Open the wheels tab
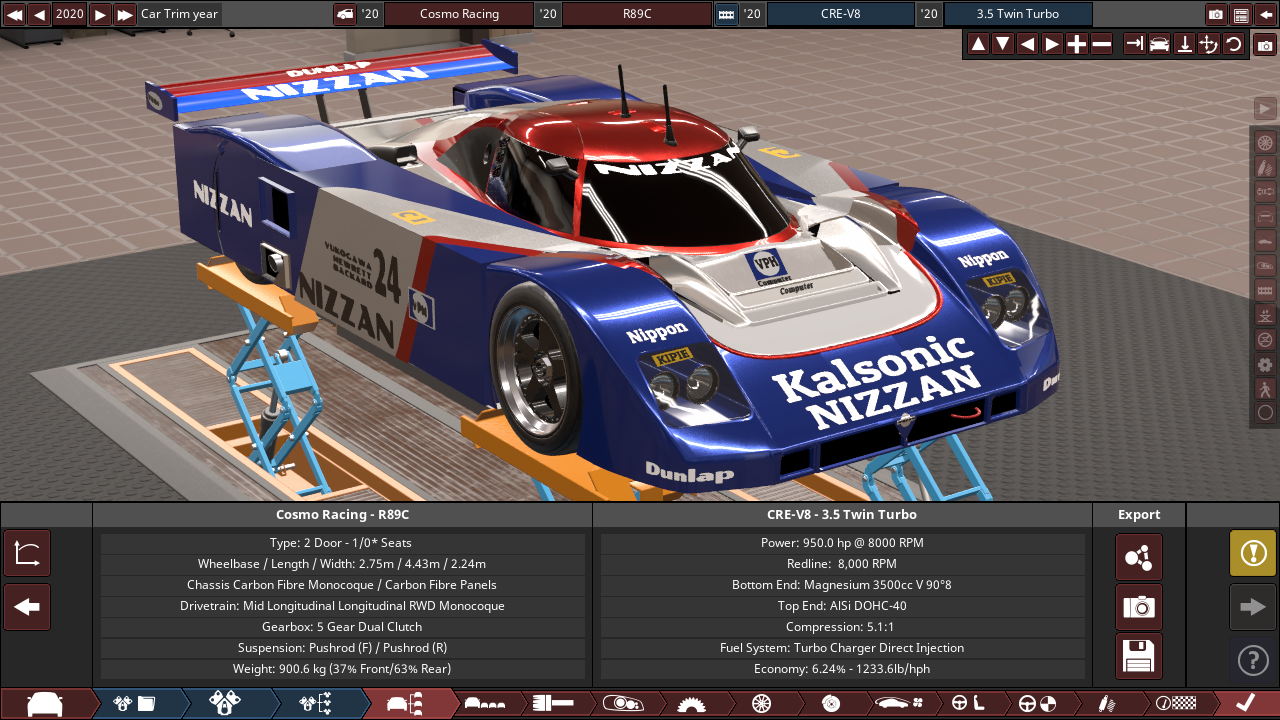The height and width of the screenshot is (720, 1280). (761, 704)
